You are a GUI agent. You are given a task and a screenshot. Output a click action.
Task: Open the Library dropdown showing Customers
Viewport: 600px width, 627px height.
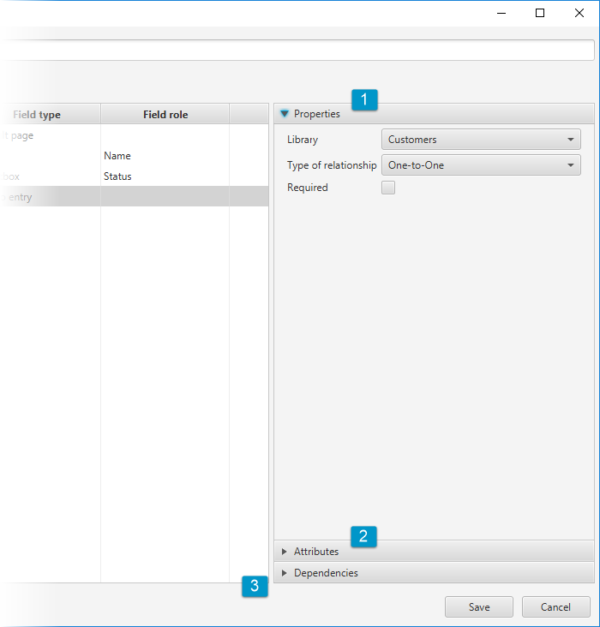pos(480,140)
